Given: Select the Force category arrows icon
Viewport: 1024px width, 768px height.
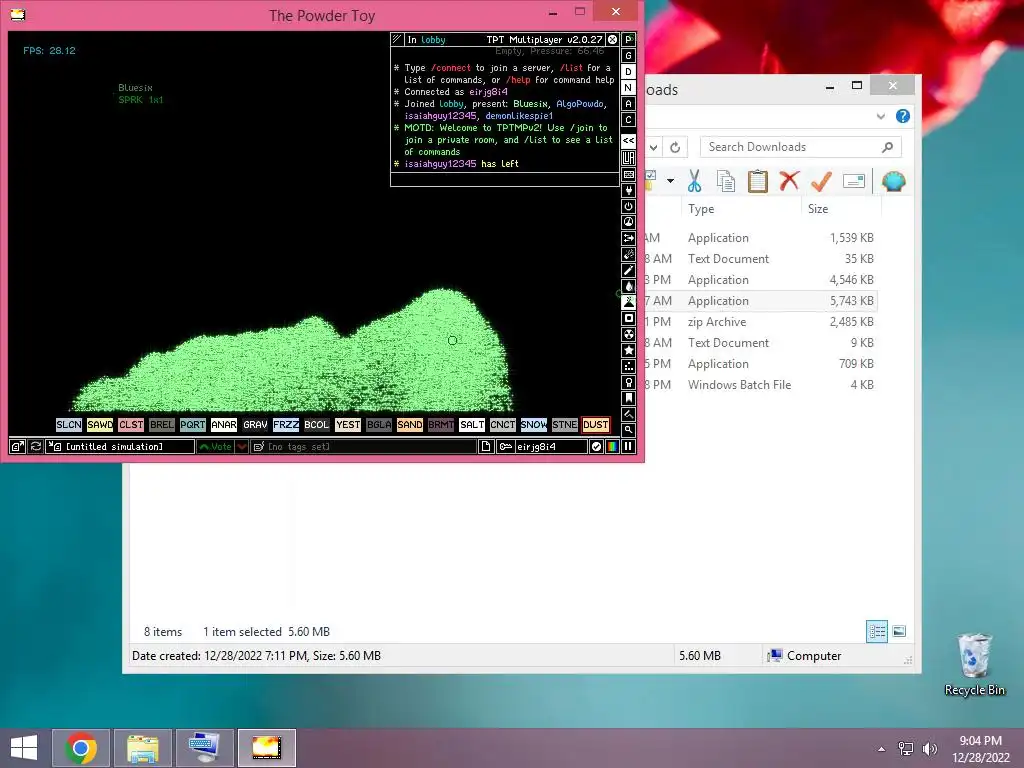Looking at the screenshot, I should point(628,238).
